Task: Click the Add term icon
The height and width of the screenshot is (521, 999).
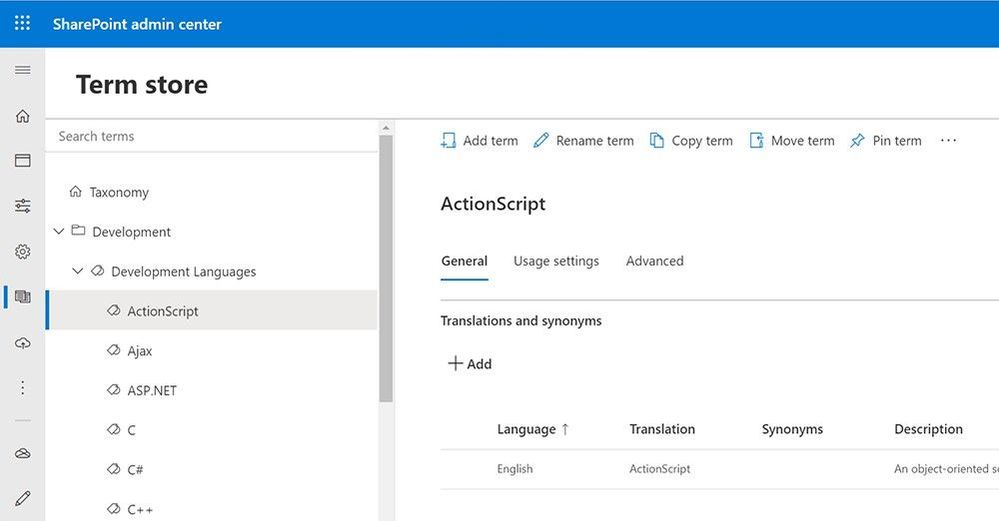Action: click(449, 140)
